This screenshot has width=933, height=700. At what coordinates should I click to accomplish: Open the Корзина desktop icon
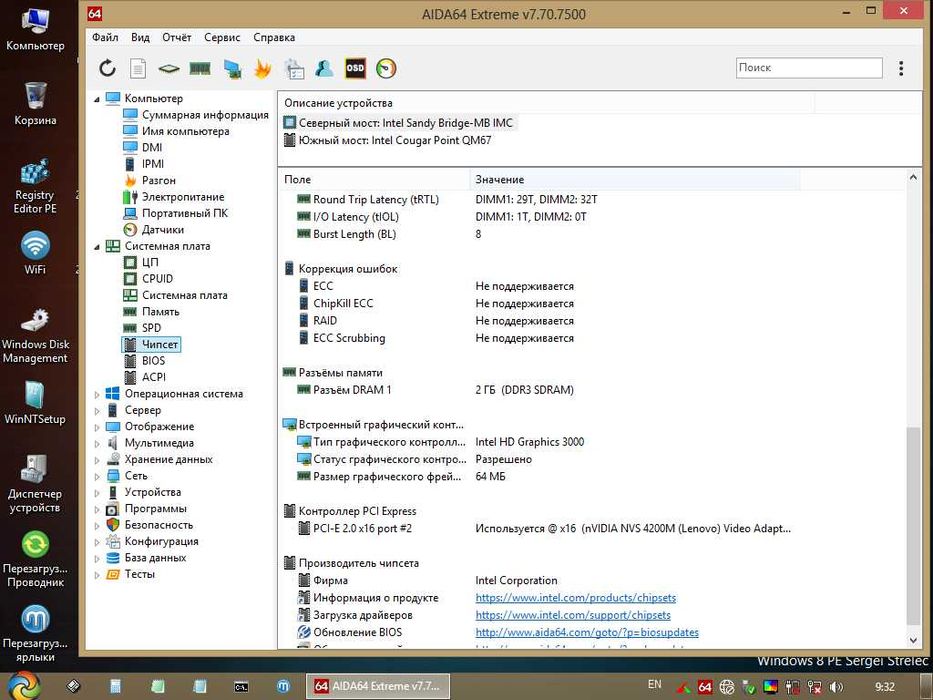point(35,104)
